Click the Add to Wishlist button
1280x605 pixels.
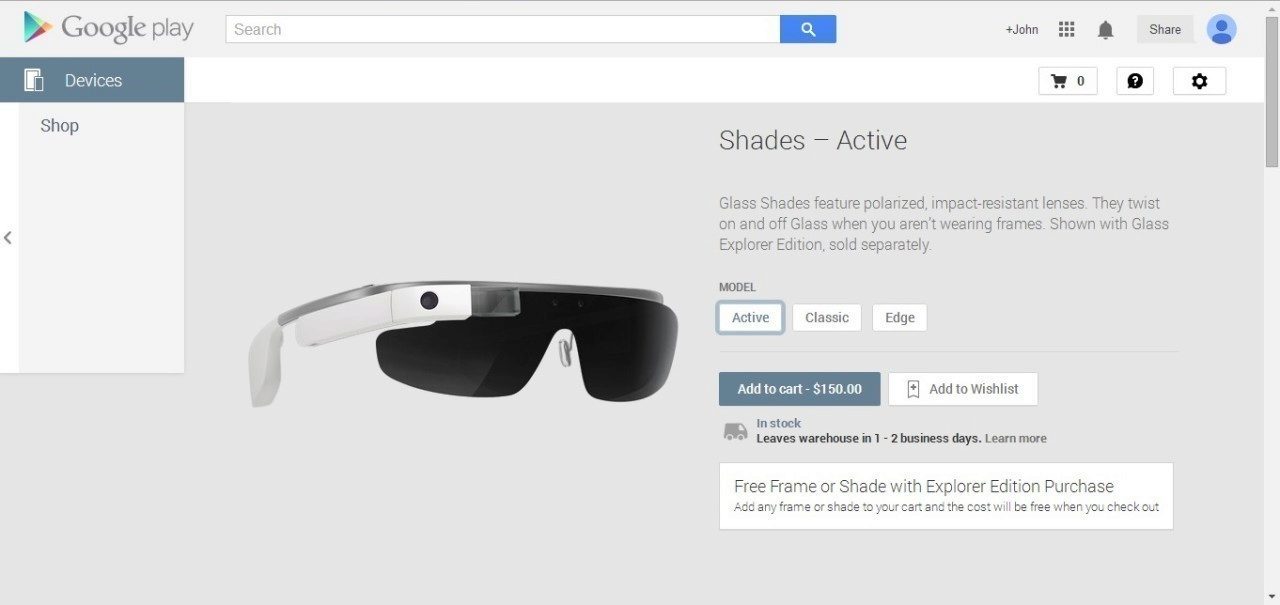[x=963, y=389]
